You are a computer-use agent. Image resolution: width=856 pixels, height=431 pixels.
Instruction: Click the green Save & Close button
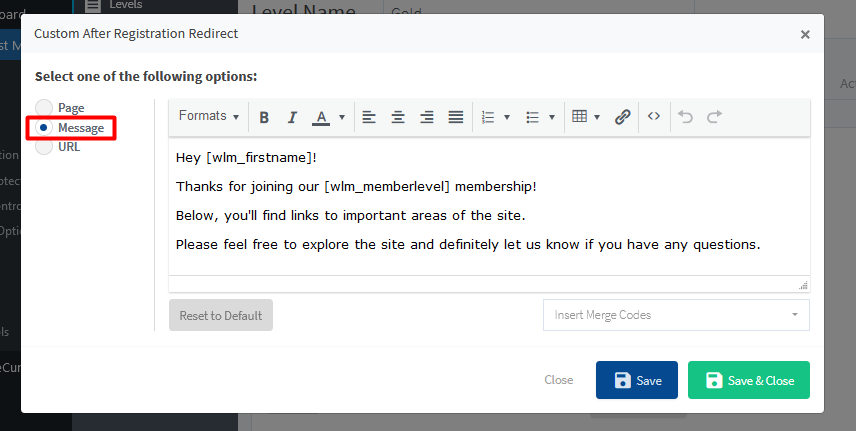pos(748,380)
